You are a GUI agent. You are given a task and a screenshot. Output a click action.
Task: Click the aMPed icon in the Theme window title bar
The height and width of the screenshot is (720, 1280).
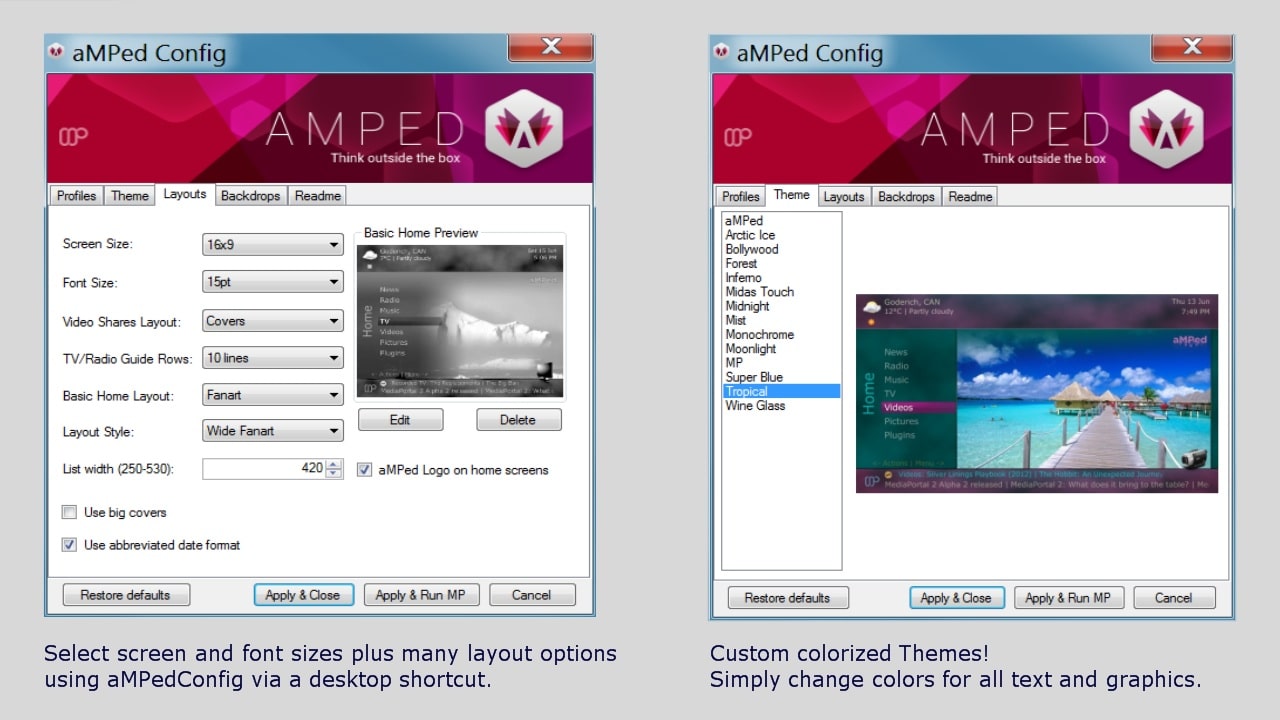(722, 53)
